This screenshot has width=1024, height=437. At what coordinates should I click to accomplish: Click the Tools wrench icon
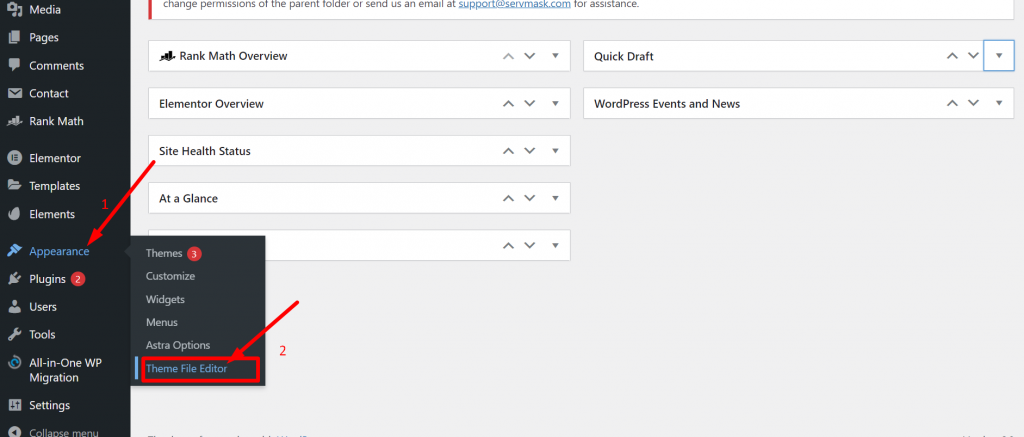14,334
